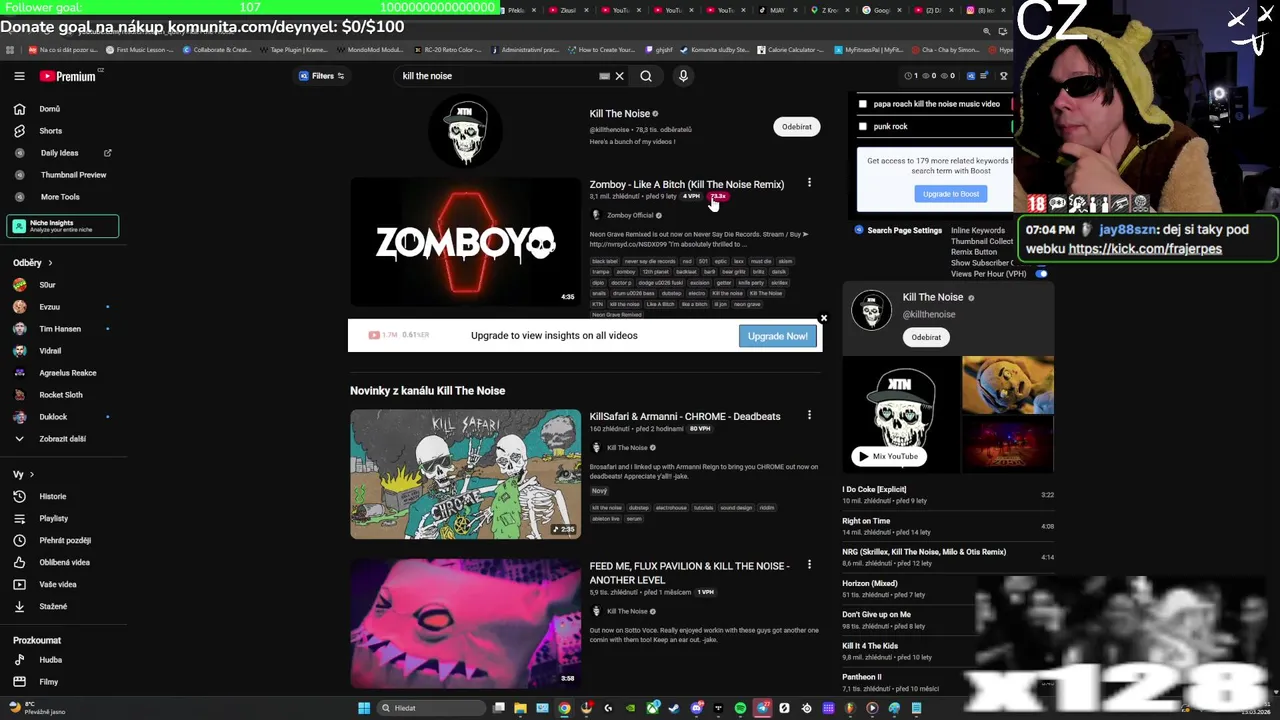
Task: Open Spotify from the taskbar
Action: point(740,708)
